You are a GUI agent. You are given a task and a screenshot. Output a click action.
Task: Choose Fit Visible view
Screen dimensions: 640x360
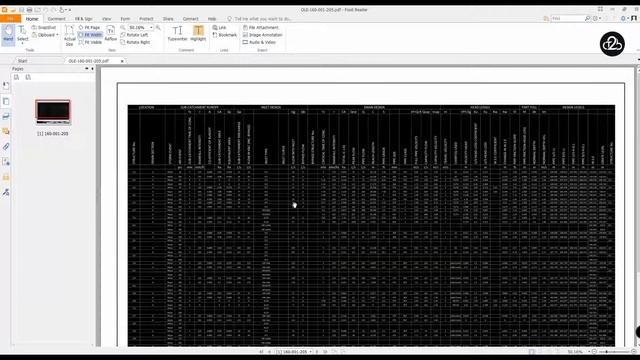click(90, 42)
